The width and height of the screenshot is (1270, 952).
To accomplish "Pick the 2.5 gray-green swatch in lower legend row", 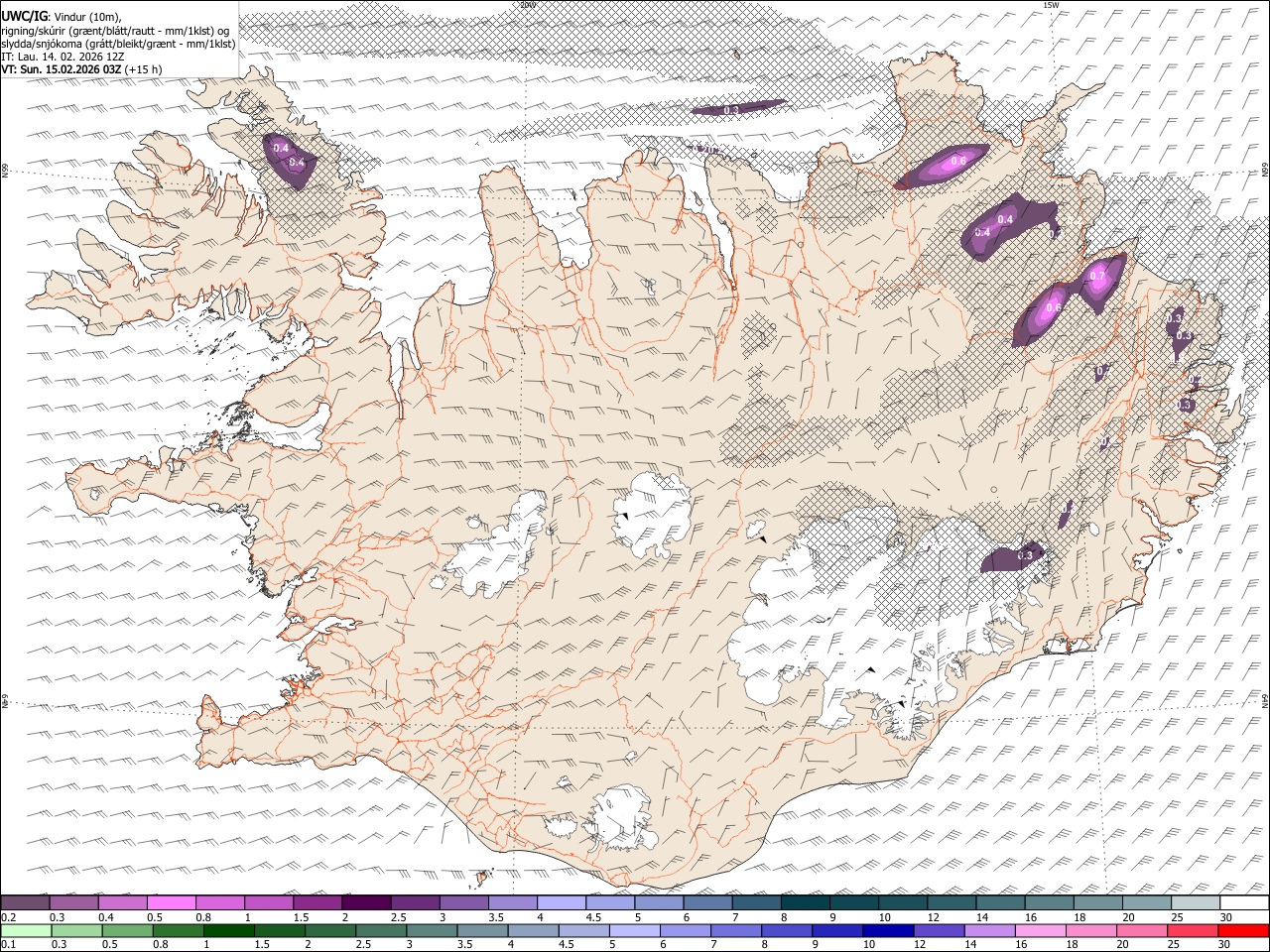I will (381, 930).
